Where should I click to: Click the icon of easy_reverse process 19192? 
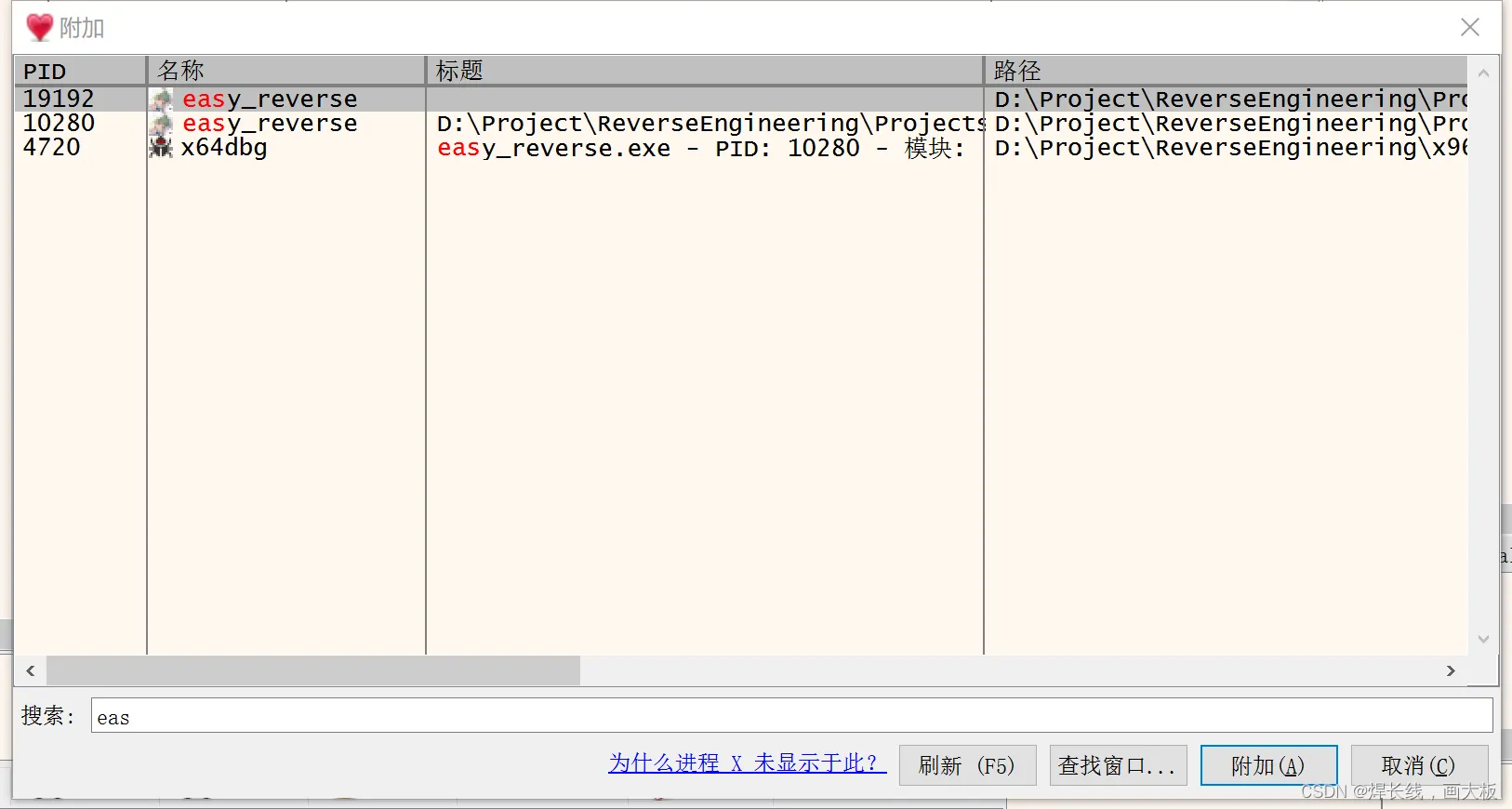pos(163,99)
